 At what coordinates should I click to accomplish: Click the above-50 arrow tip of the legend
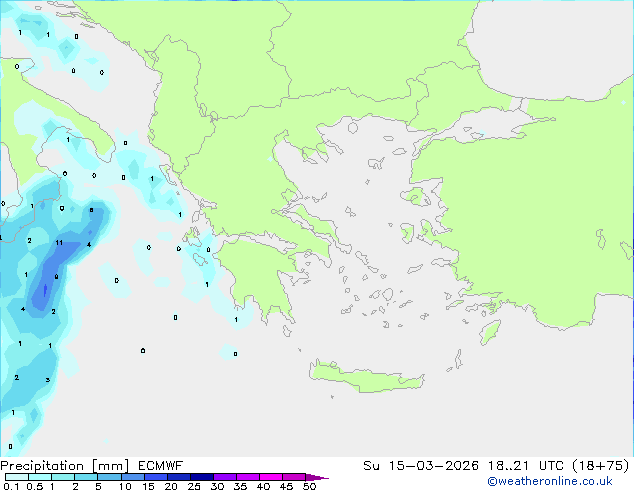pos(317,477)
